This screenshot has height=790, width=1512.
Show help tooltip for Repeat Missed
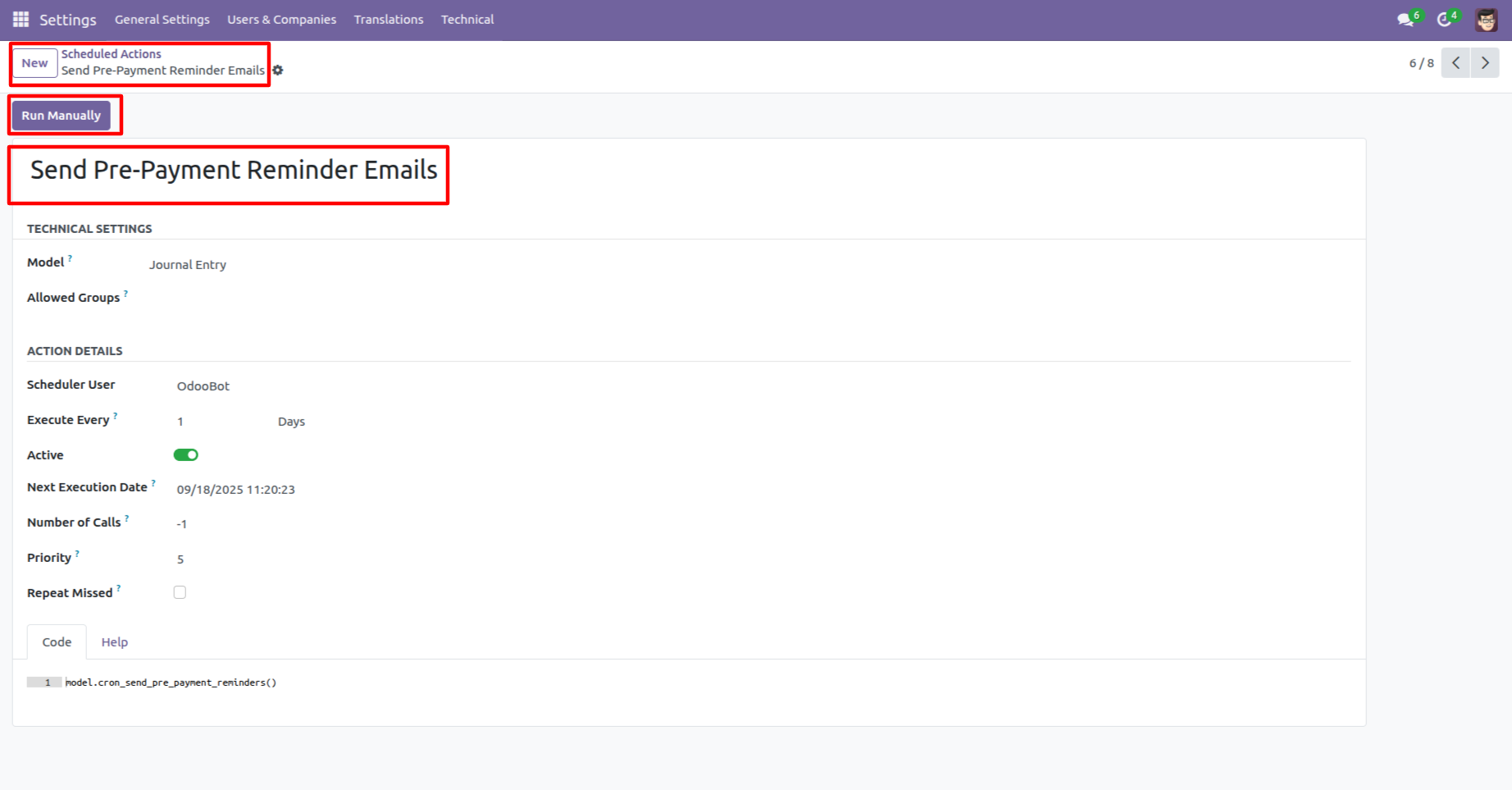coord(118,589)
